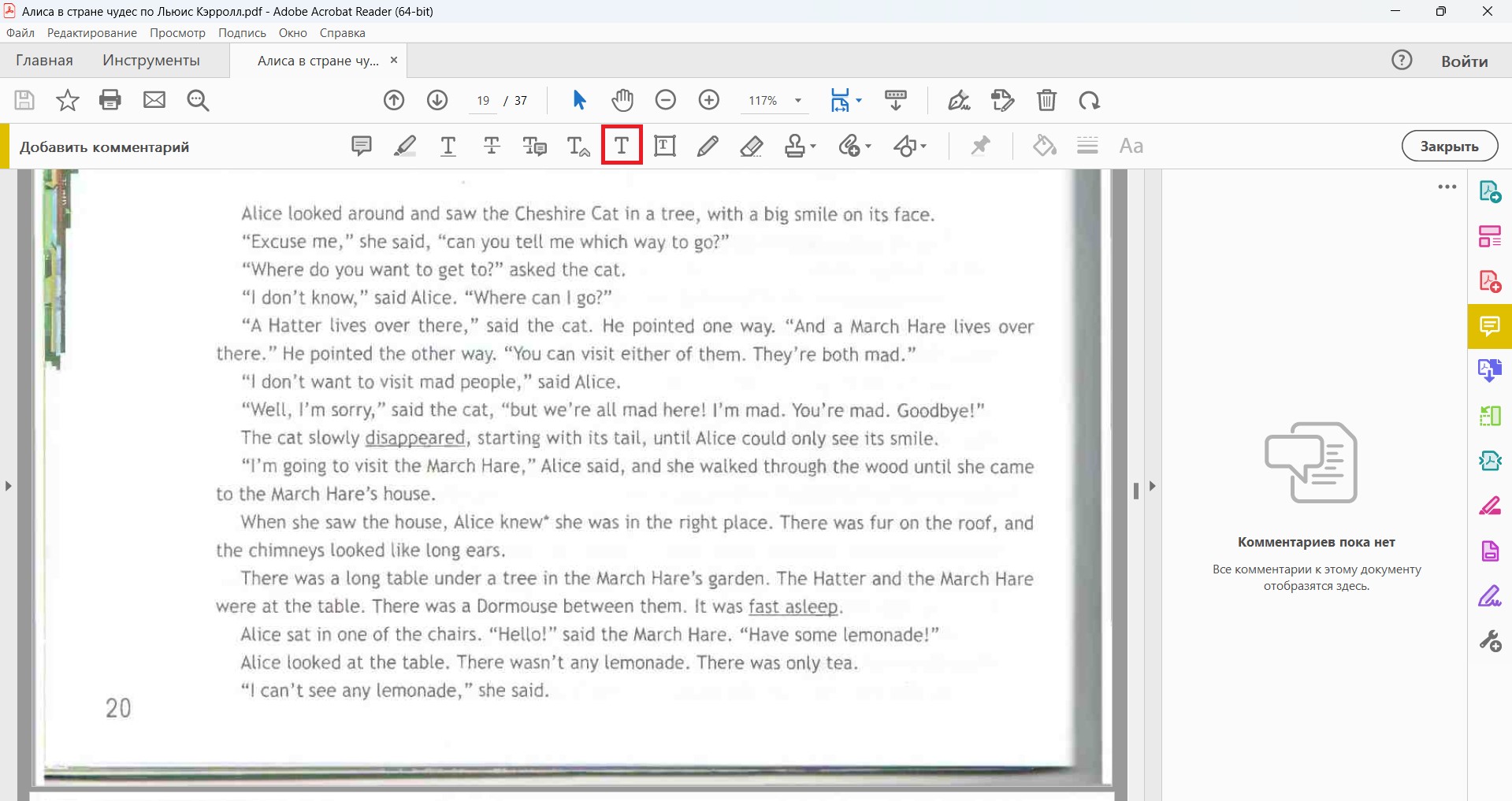The width and height of the screenshot is (1512, 801).
Task: Open the Aa text properties control
Action: coord(1131,146)
